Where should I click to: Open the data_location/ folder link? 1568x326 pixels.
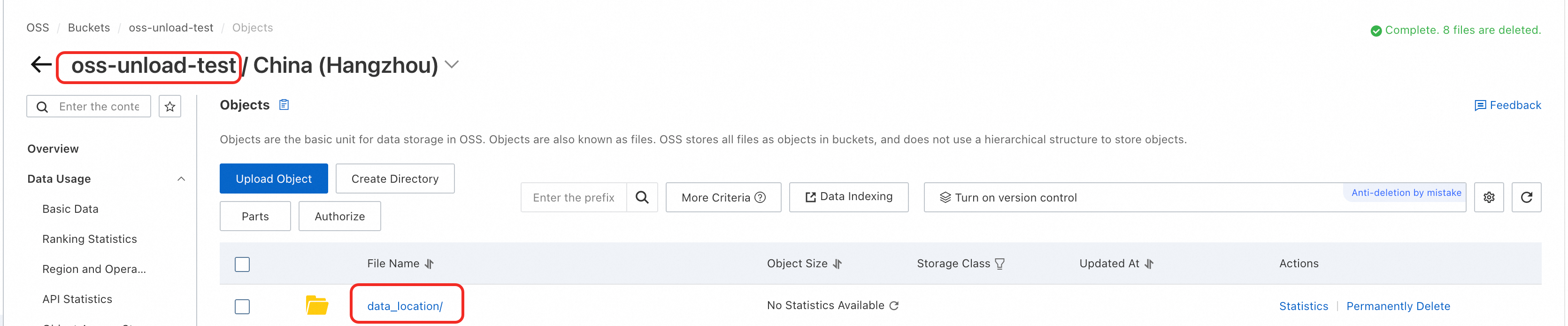coord(405,306)
